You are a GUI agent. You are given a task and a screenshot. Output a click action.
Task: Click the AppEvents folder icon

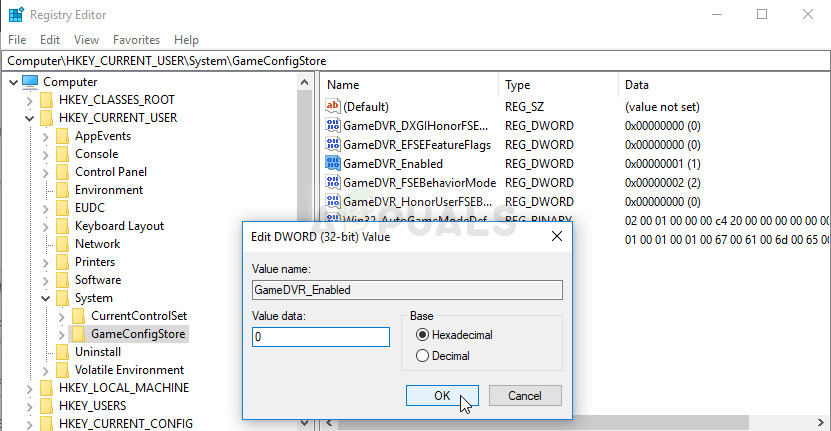(x=63, y=136)
